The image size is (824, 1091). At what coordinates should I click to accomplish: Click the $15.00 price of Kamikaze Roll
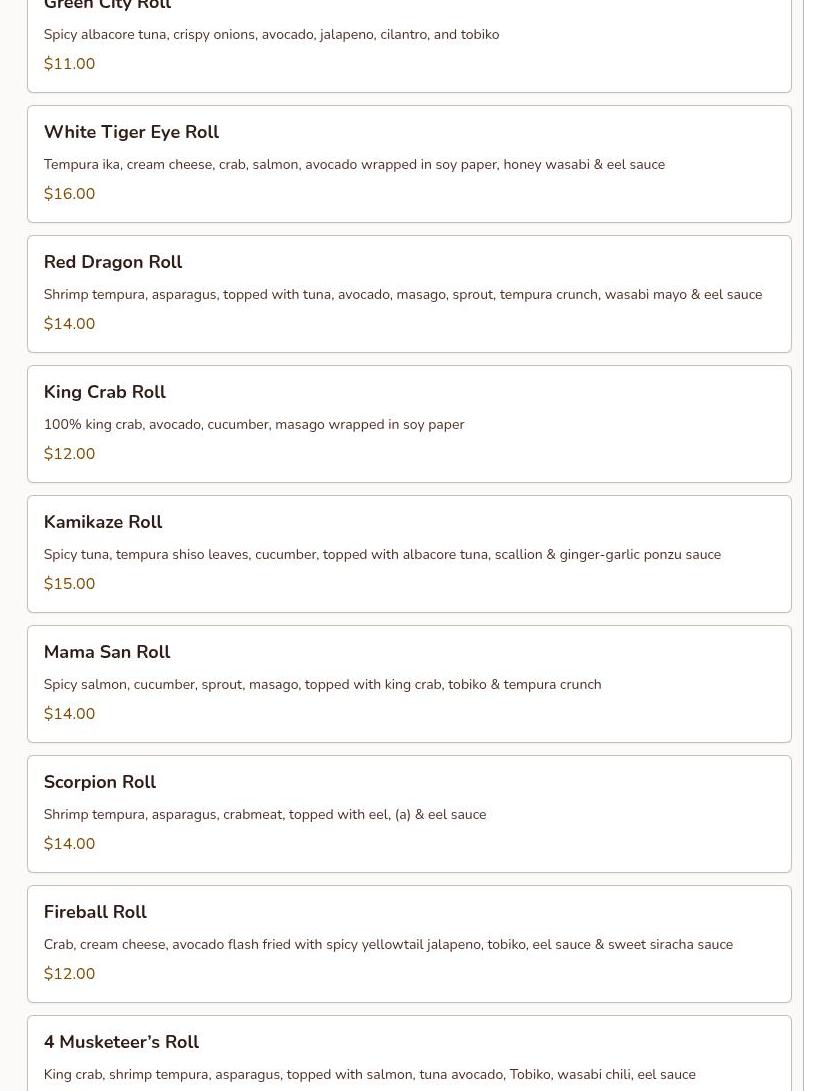tap(70, 584)
